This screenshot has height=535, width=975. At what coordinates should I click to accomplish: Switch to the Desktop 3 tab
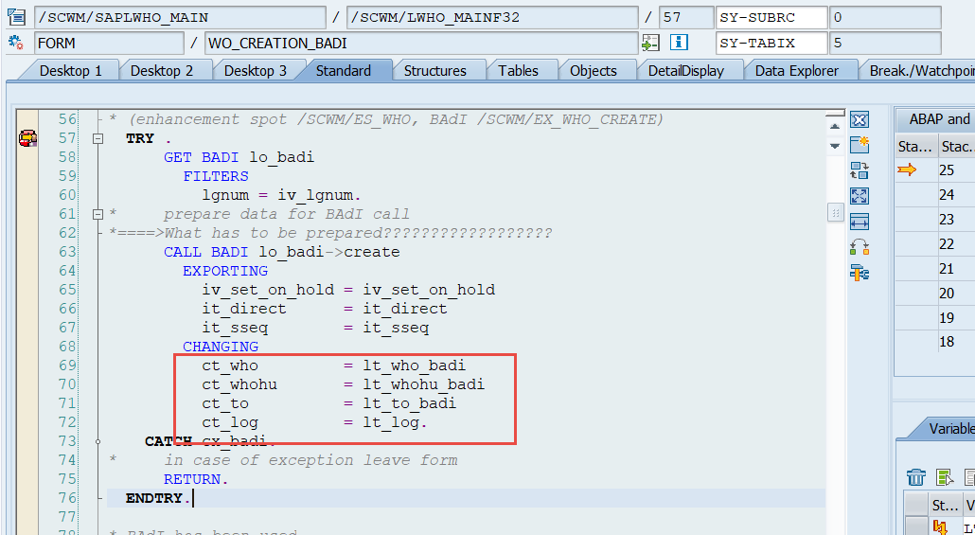point(255,70)
